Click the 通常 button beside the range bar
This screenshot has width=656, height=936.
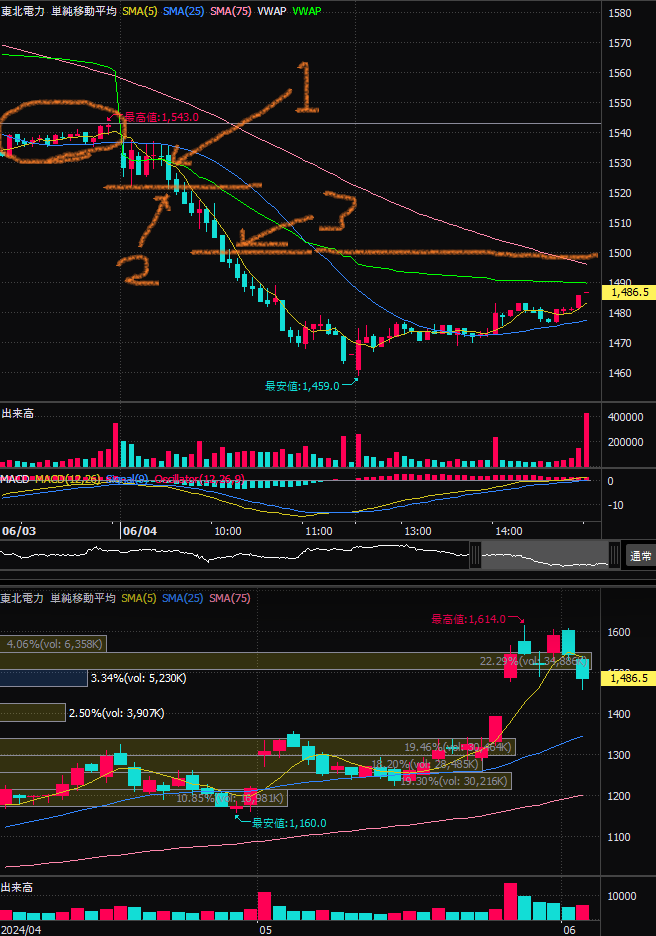(640, 556)
